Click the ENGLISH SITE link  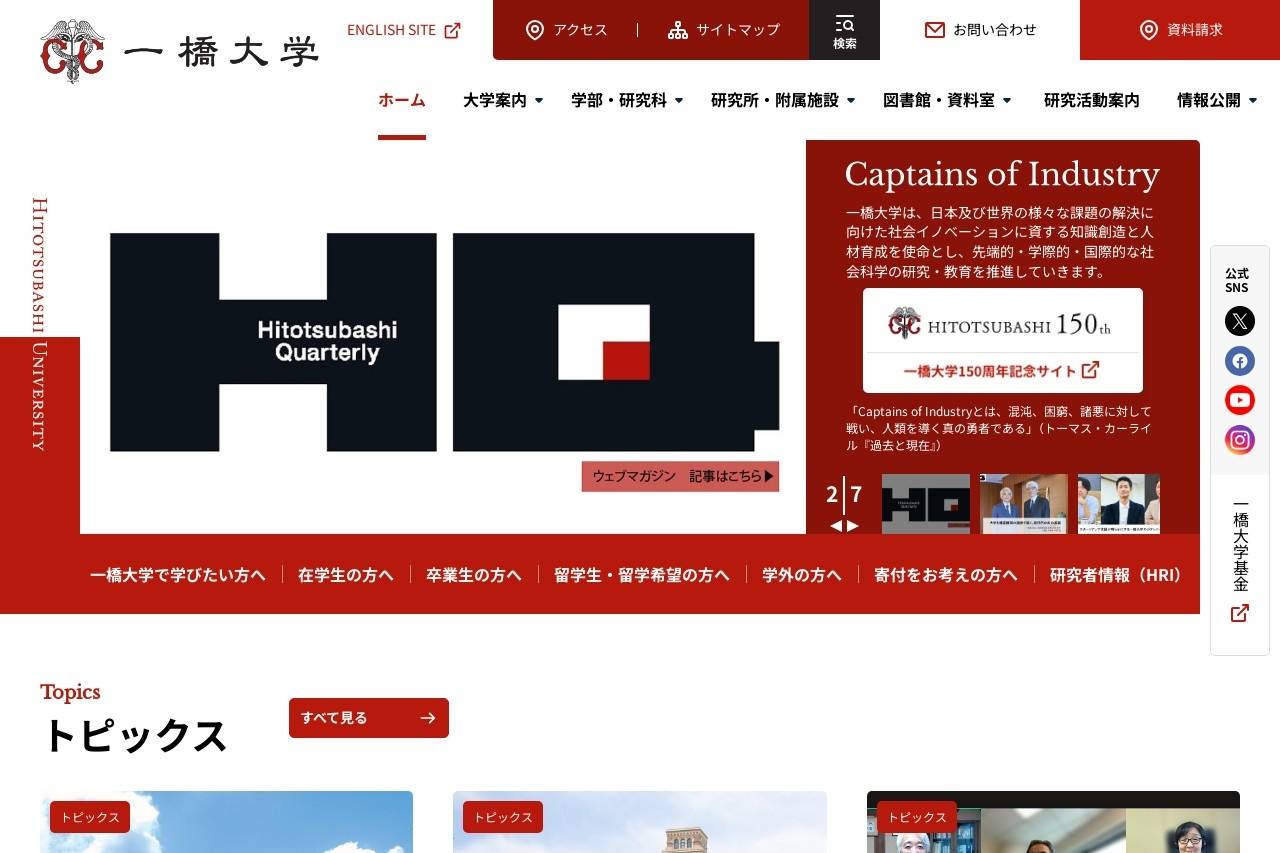(x=404, y=30)
